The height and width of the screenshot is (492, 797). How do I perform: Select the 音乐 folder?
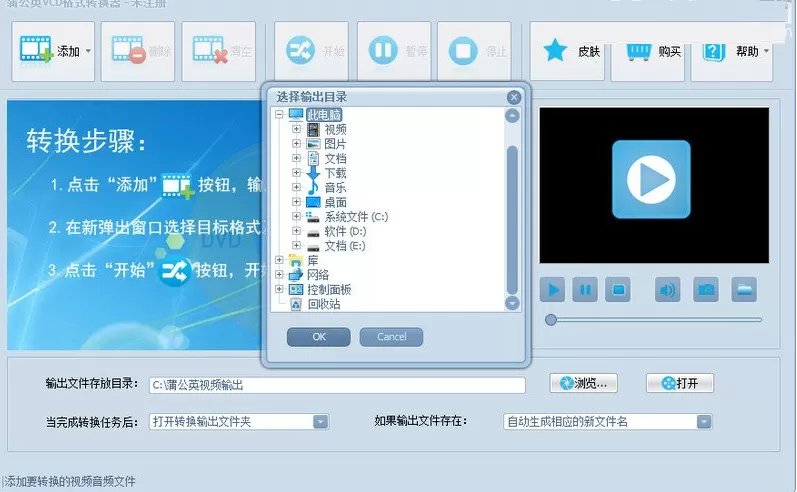coord(335,188)
